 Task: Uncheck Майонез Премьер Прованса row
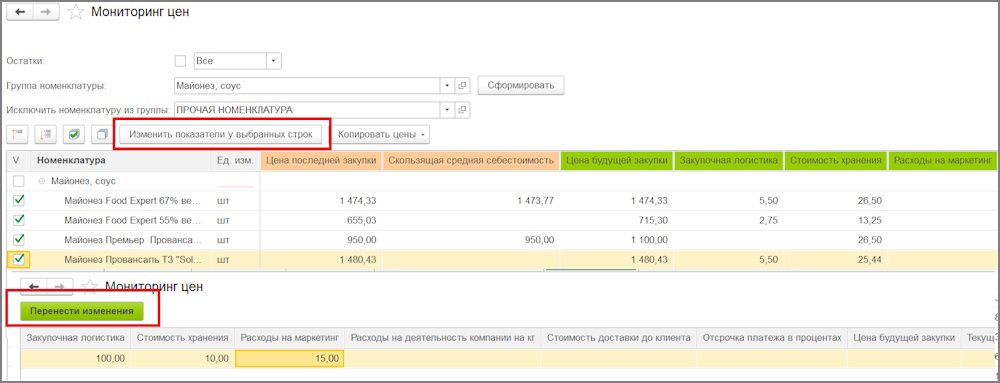[18, 240]
